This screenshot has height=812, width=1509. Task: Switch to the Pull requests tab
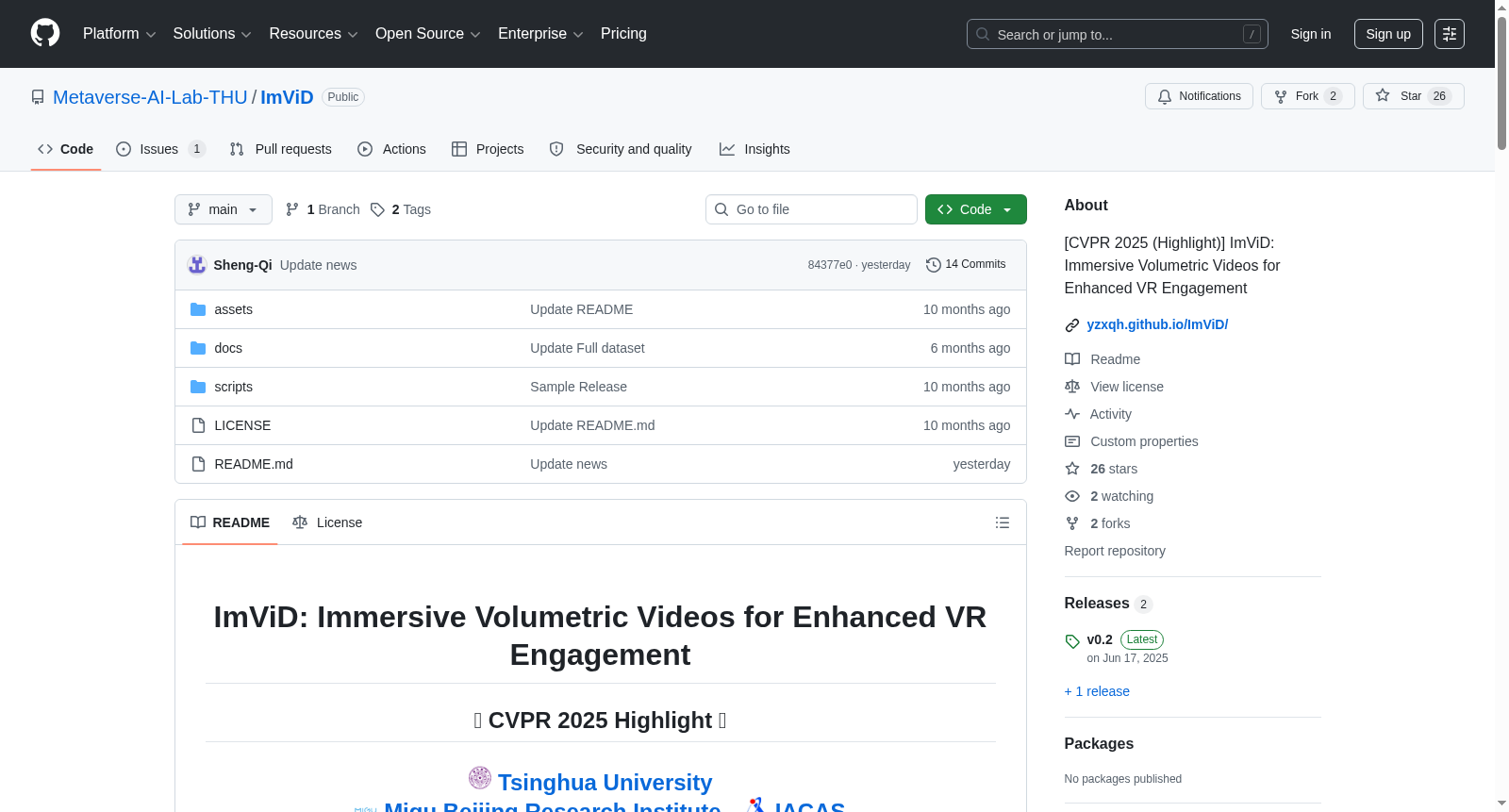pos(281,149)
